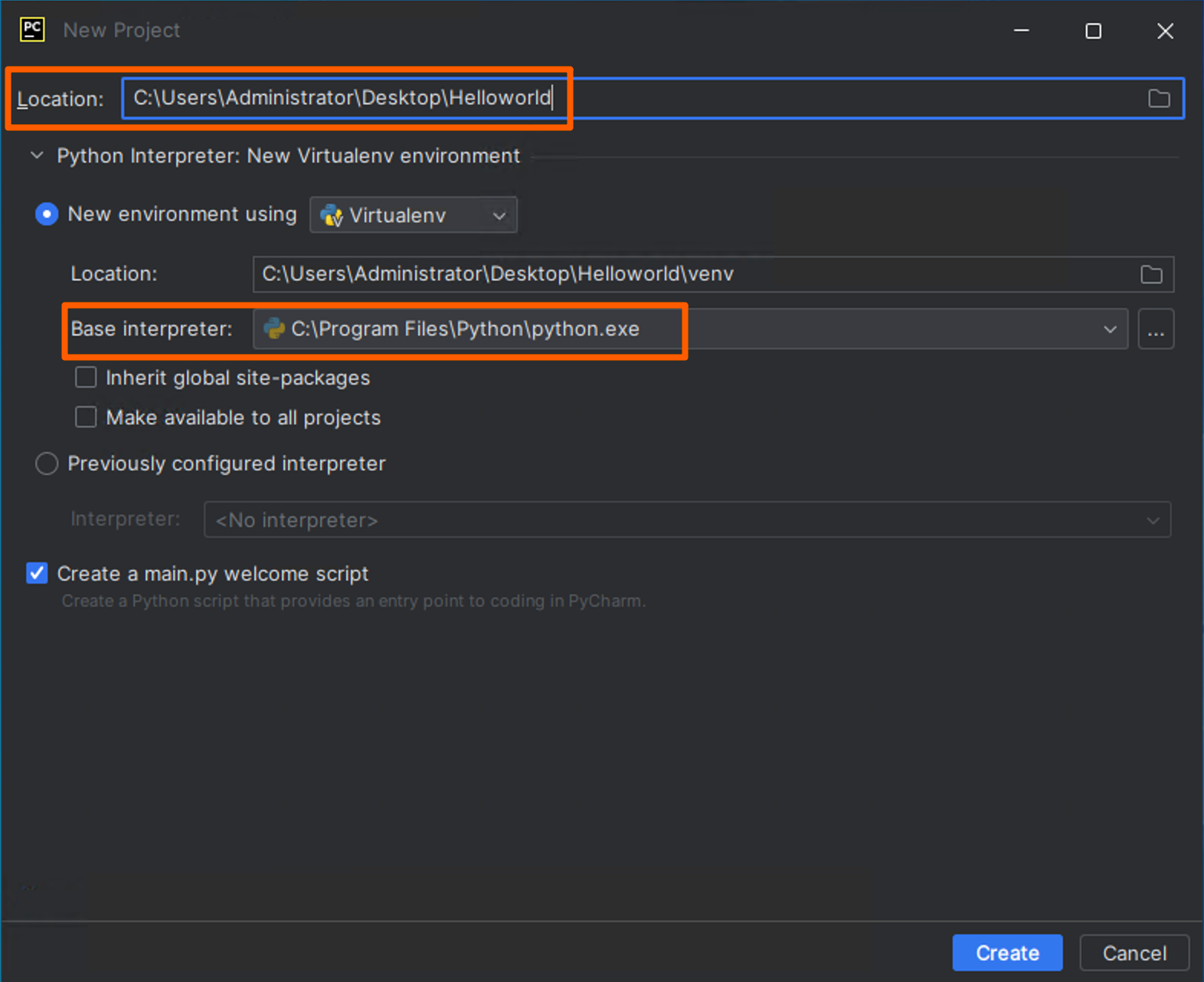
Task: Click the project Location text field
Action: [653, 98]
